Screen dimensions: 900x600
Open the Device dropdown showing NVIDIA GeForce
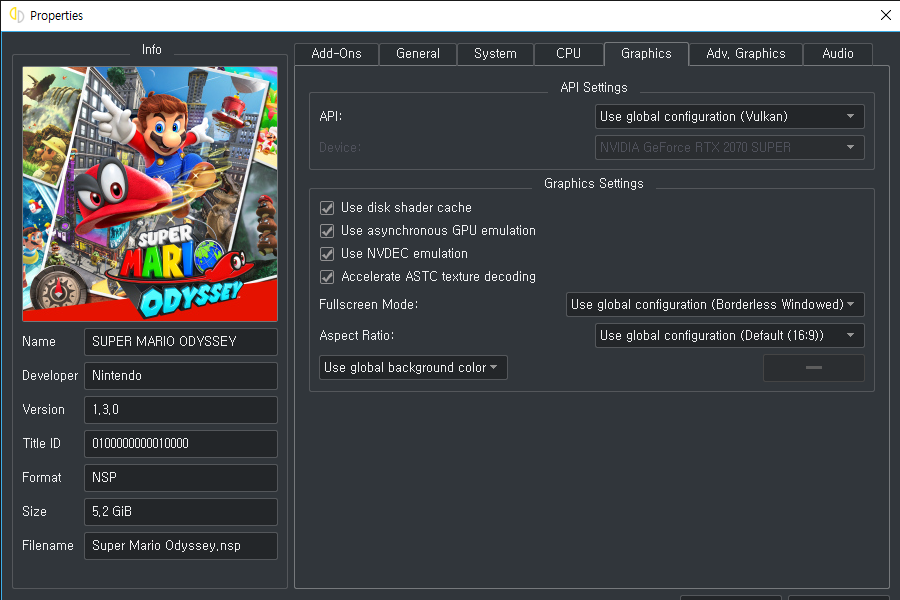[x=730, y=148]
